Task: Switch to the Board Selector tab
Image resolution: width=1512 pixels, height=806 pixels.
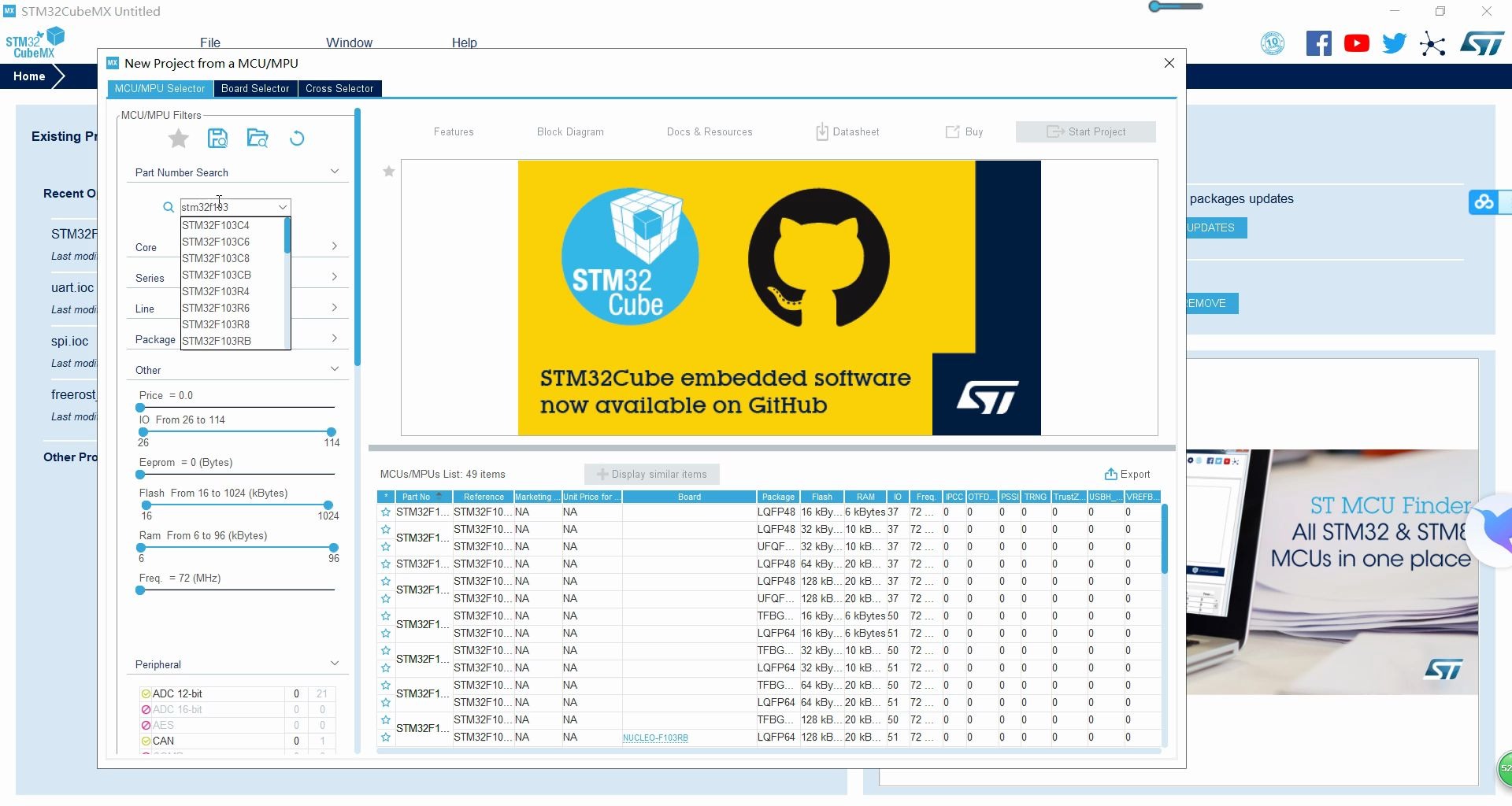Action: point(254,88)
